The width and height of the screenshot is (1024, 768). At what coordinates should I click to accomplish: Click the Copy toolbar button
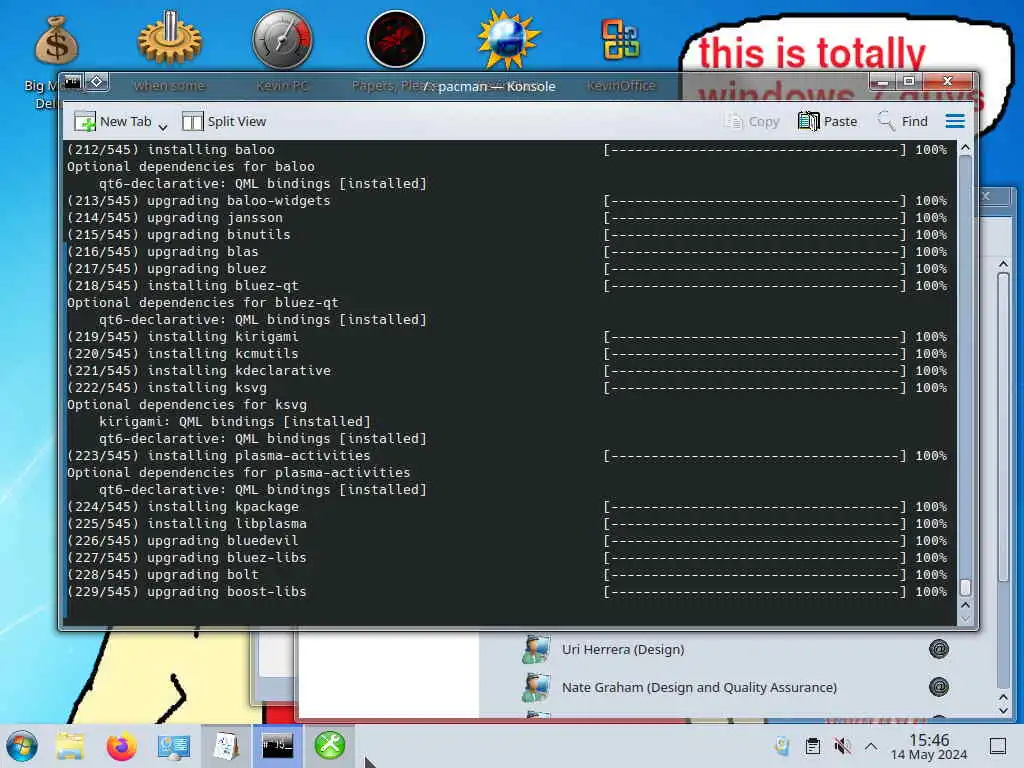[752, 121]
